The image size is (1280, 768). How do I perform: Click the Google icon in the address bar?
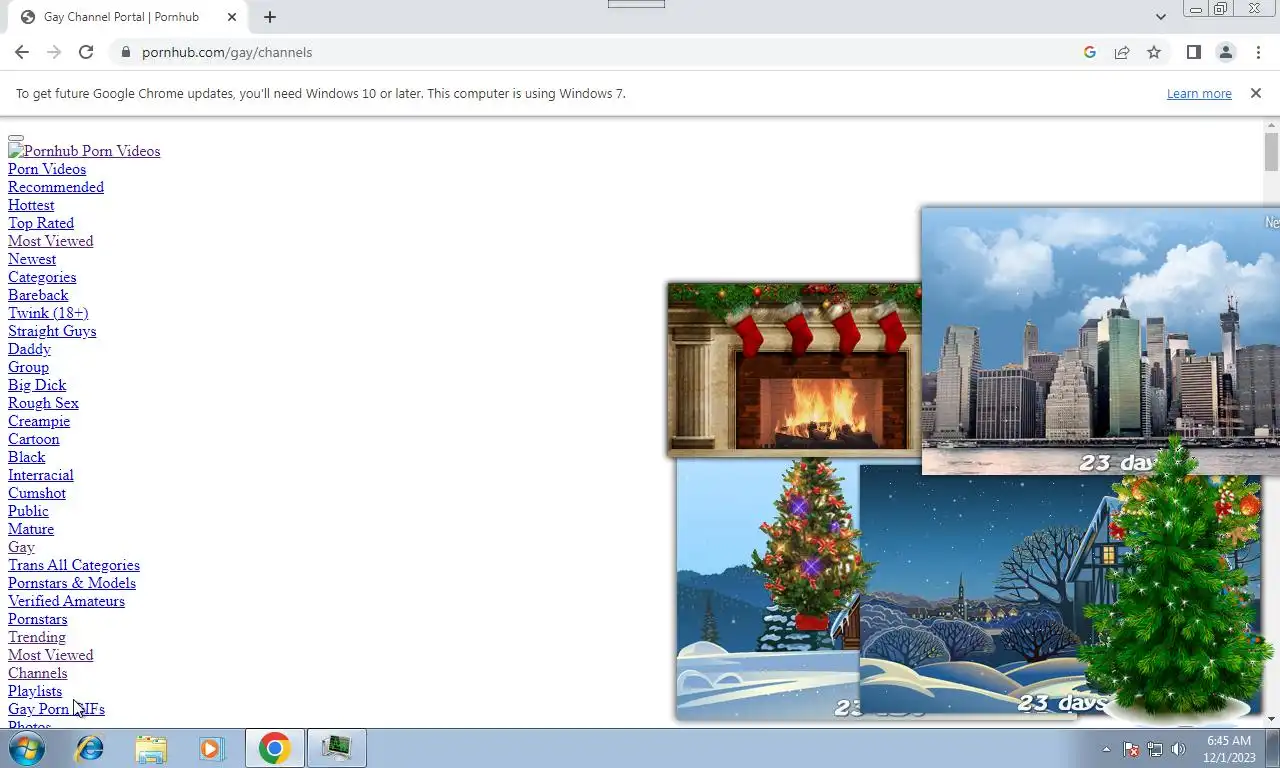1090,52
